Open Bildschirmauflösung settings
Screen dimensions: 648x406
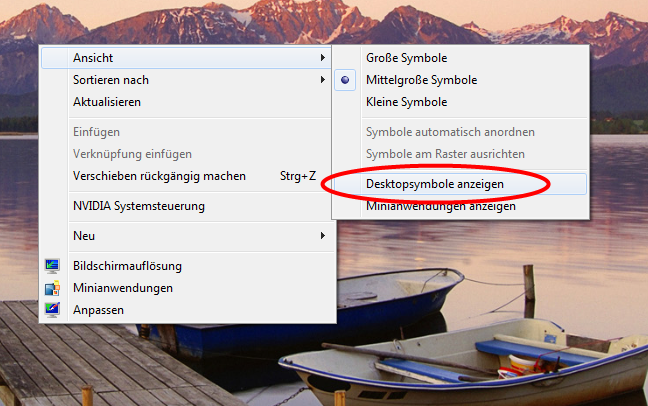pos(186,266)
